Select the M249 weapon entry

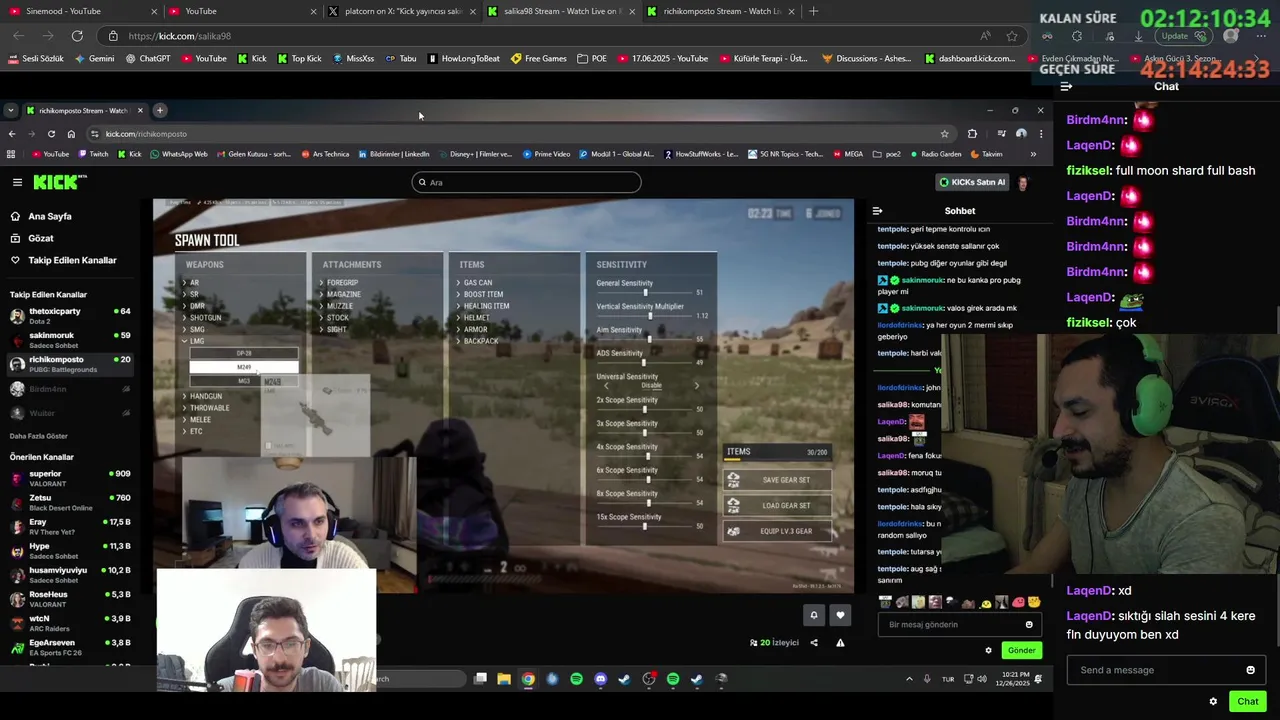click(244, 367)
